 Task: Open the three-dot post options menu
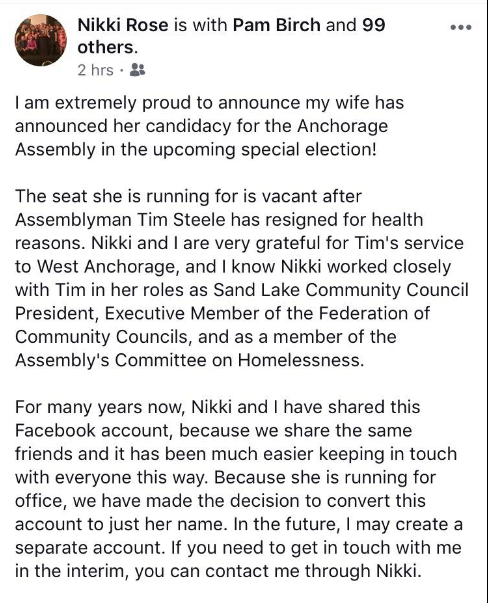461,27
